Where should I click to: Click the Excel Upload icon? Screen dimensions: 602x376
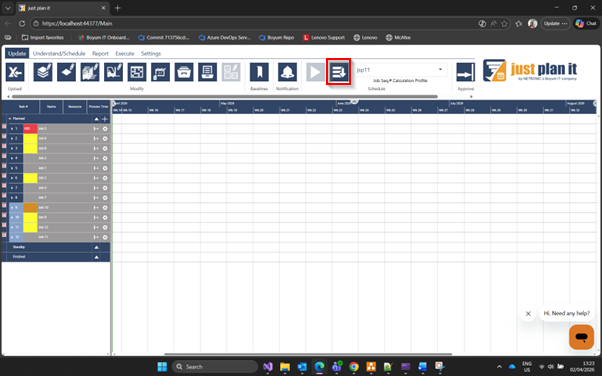[15, 72]
